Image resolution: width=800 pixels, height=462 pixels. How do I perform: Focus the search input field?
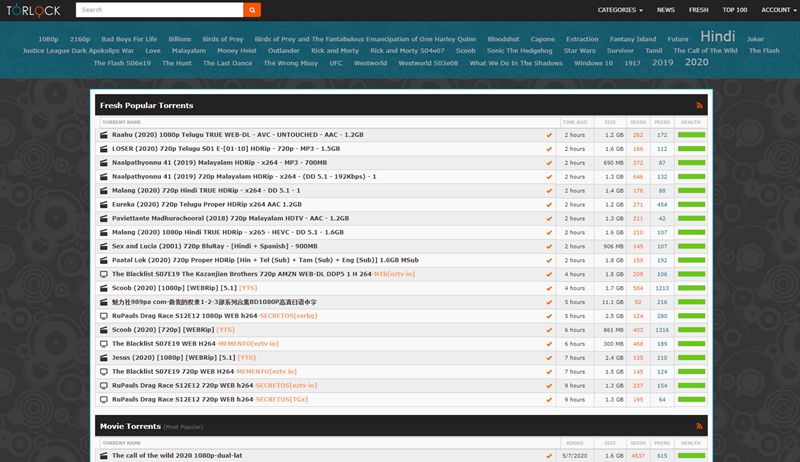160,10
